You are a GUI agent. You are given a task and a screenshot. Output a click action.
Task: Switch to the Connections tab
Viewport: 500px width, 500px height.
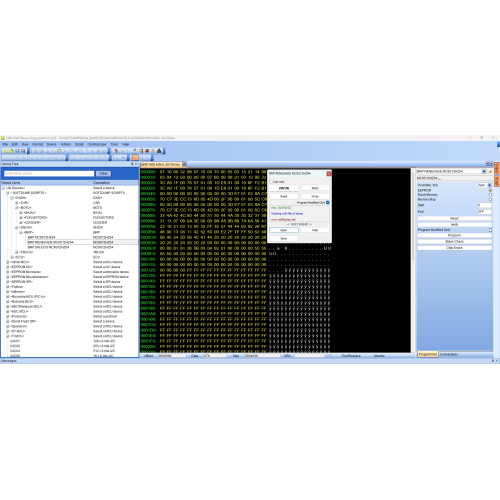click(x=449, y=354)
